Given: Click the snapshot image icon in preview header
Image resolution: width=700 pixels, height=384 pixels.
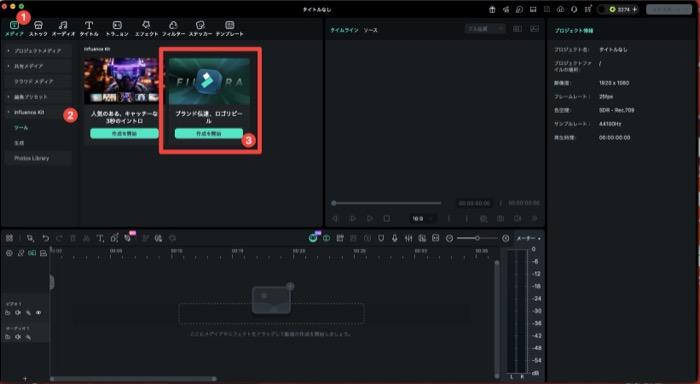Looking at the screenshot, I should (x=534, y=29).
